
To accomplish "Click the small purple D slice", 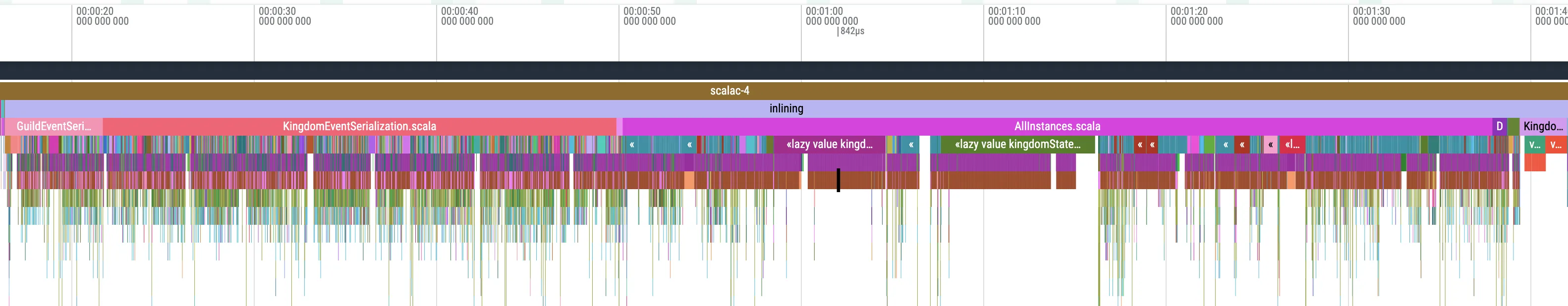I will point(1499,127).
